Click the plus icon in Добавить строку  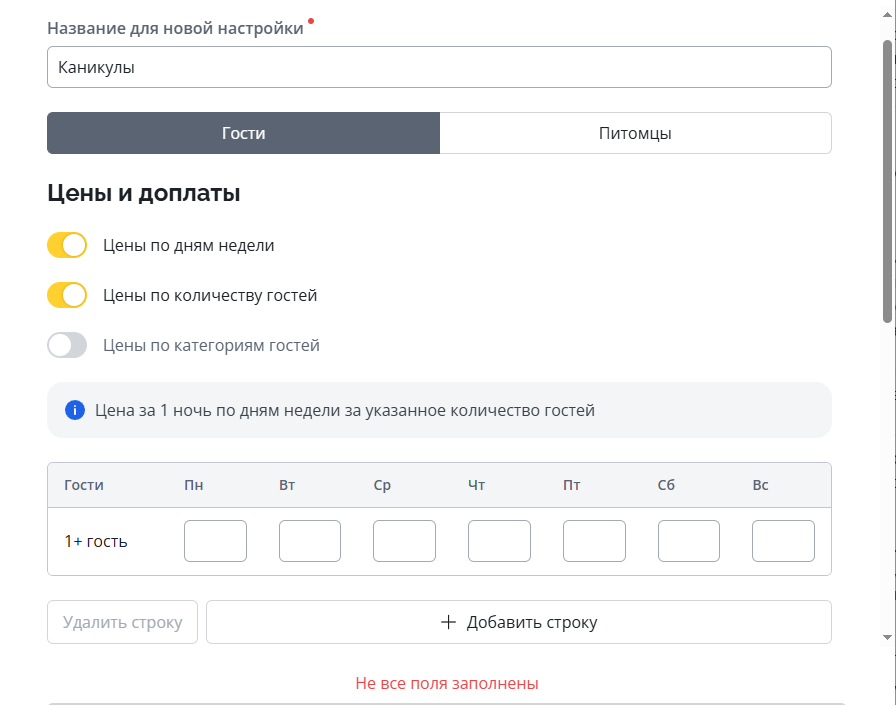point(449,622)
